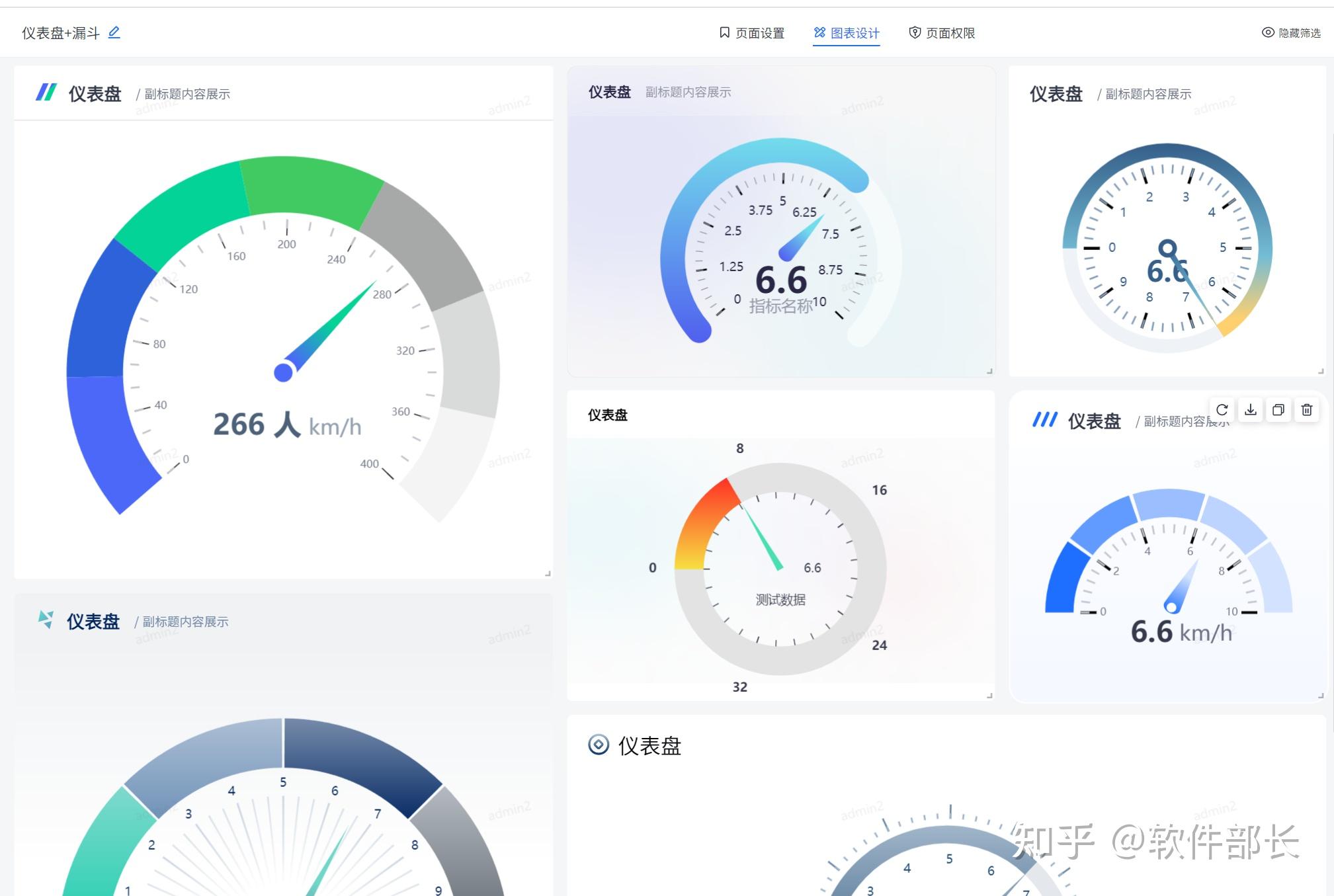The image size is (1334, 896).
Task: Click the blue pointer needle hub of the large gauge
Action: [284, 372]
